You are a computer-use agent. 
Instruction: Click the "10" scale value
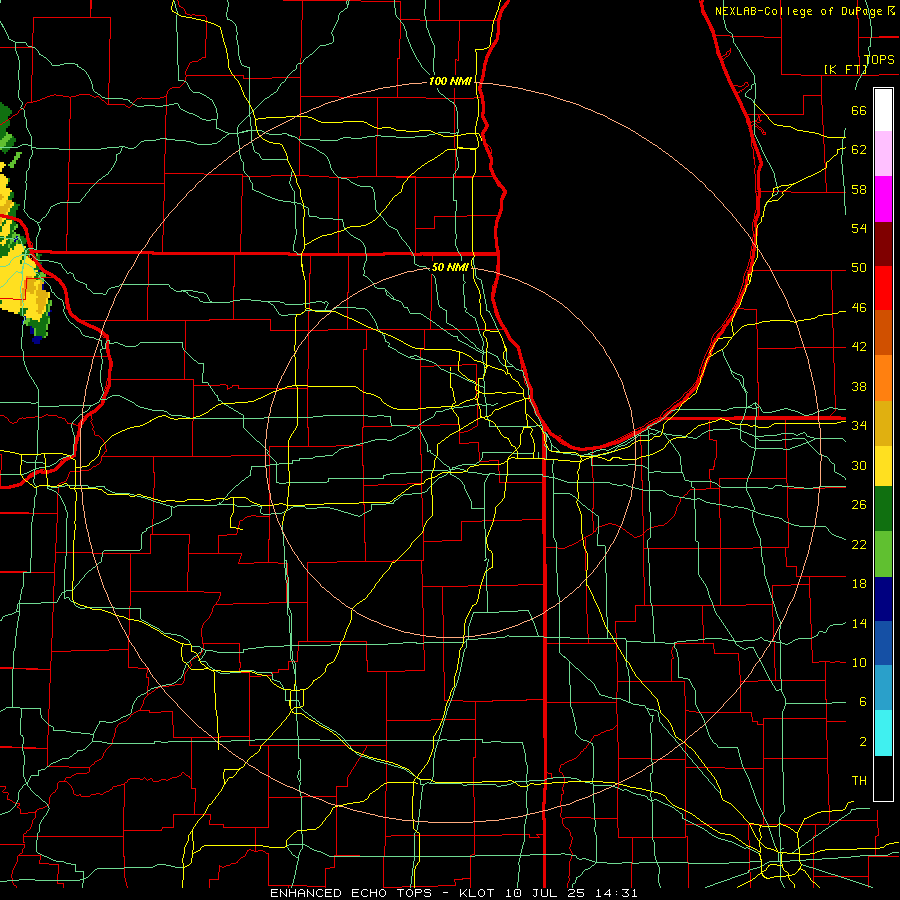pyautogui.click(x=859, y=662)
